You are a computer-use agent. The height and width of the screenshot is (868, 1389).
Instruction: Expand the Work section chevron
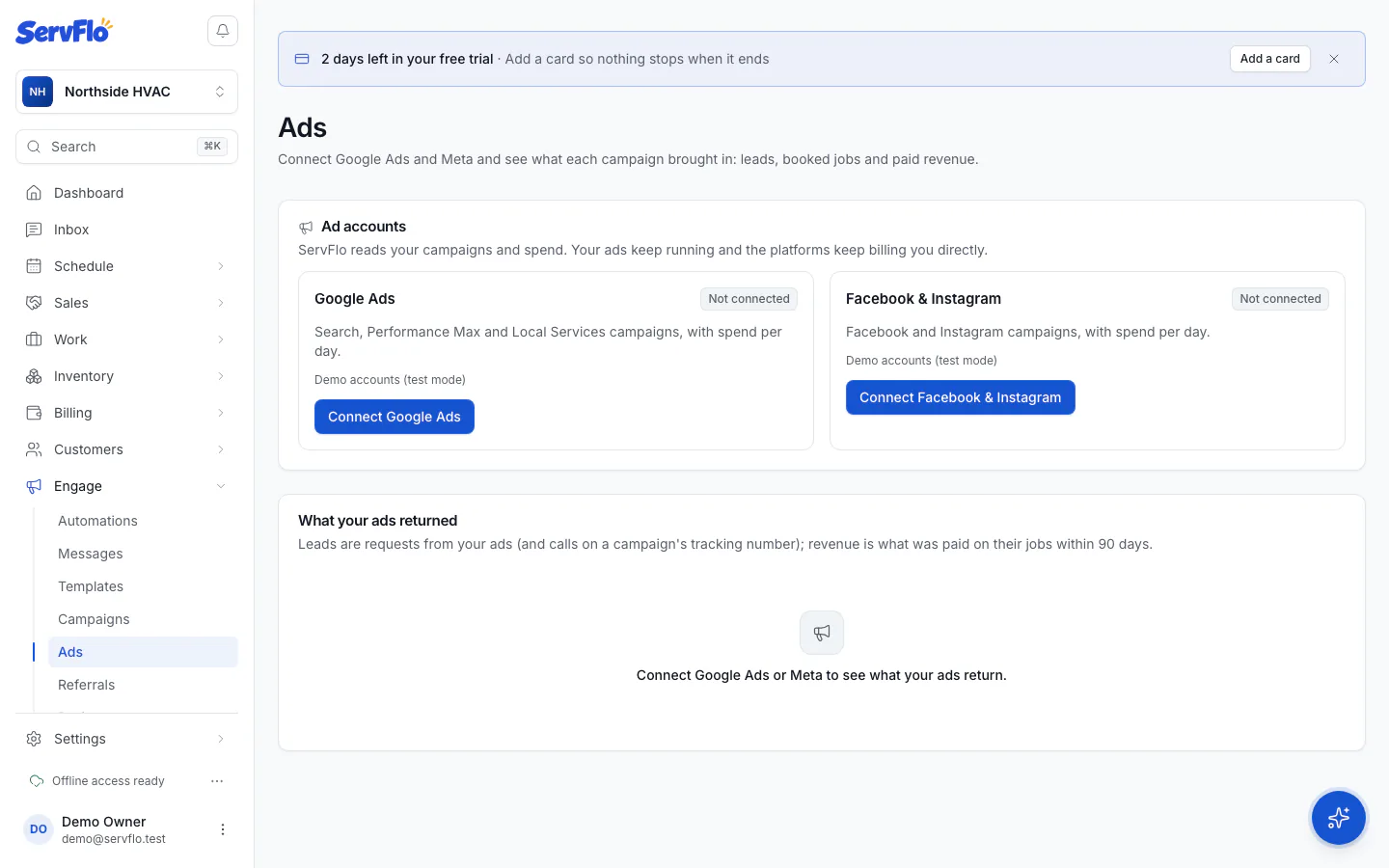(x=221, y=339)
